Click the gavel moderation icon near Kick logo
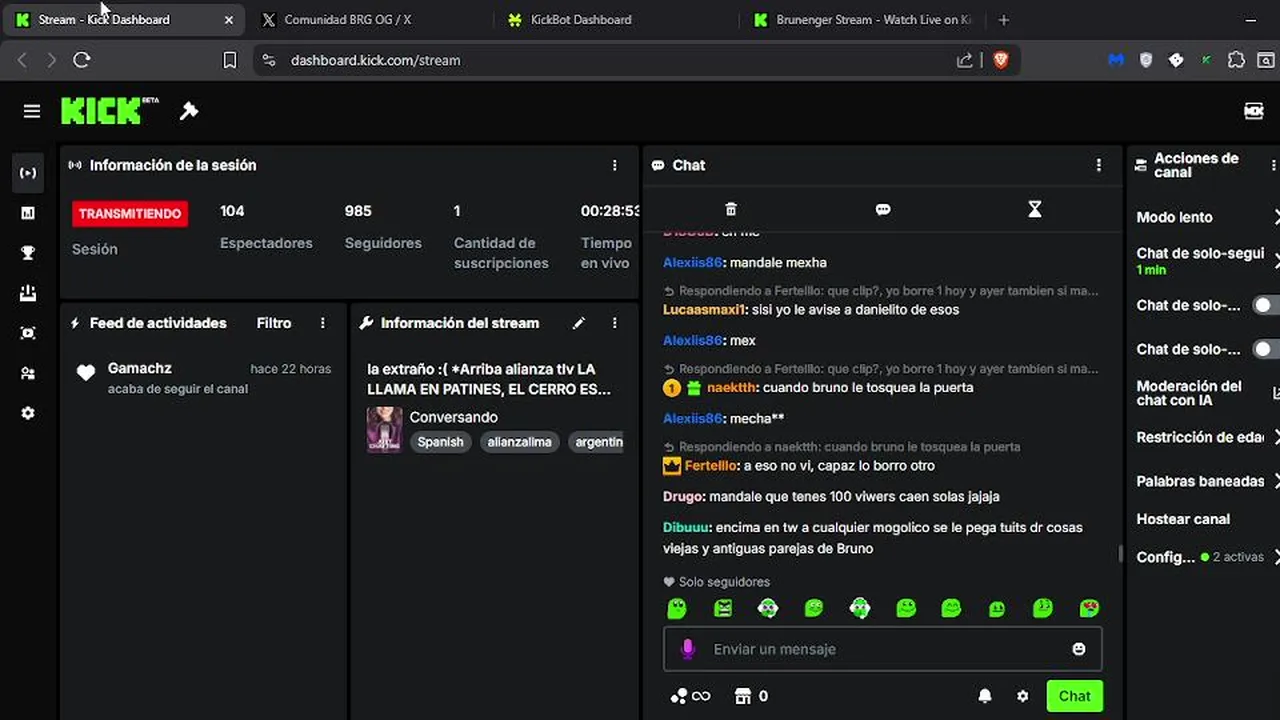1280x720 pixels. click(x=189, y=111)
